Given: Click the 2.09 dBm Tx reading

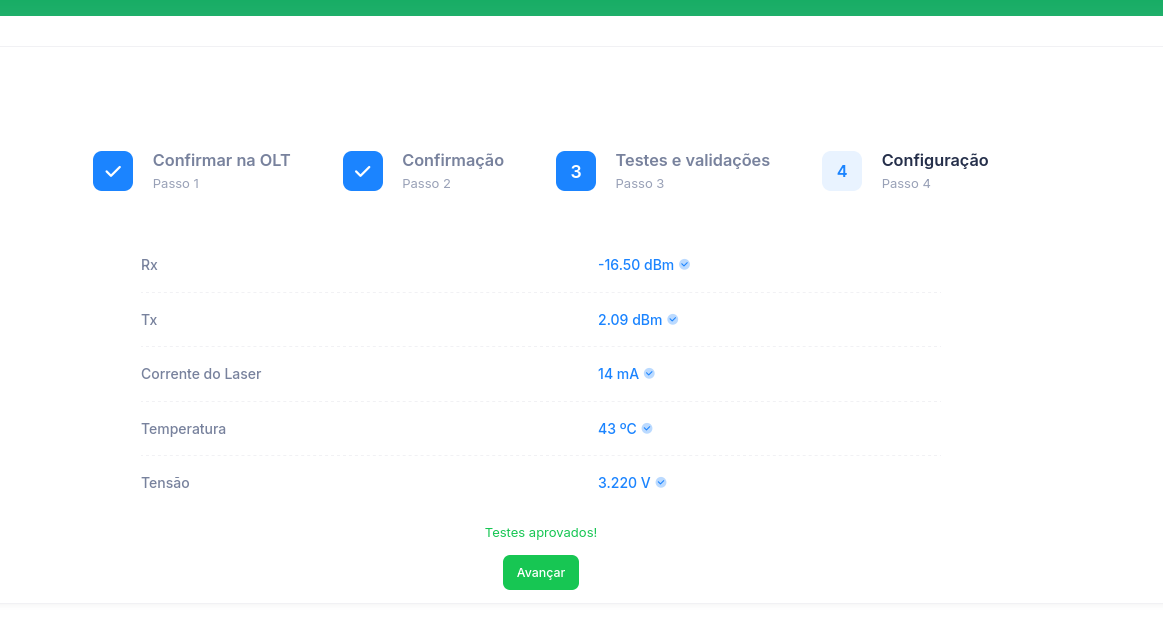Looking at the screenshot, I should pos(630,320).
